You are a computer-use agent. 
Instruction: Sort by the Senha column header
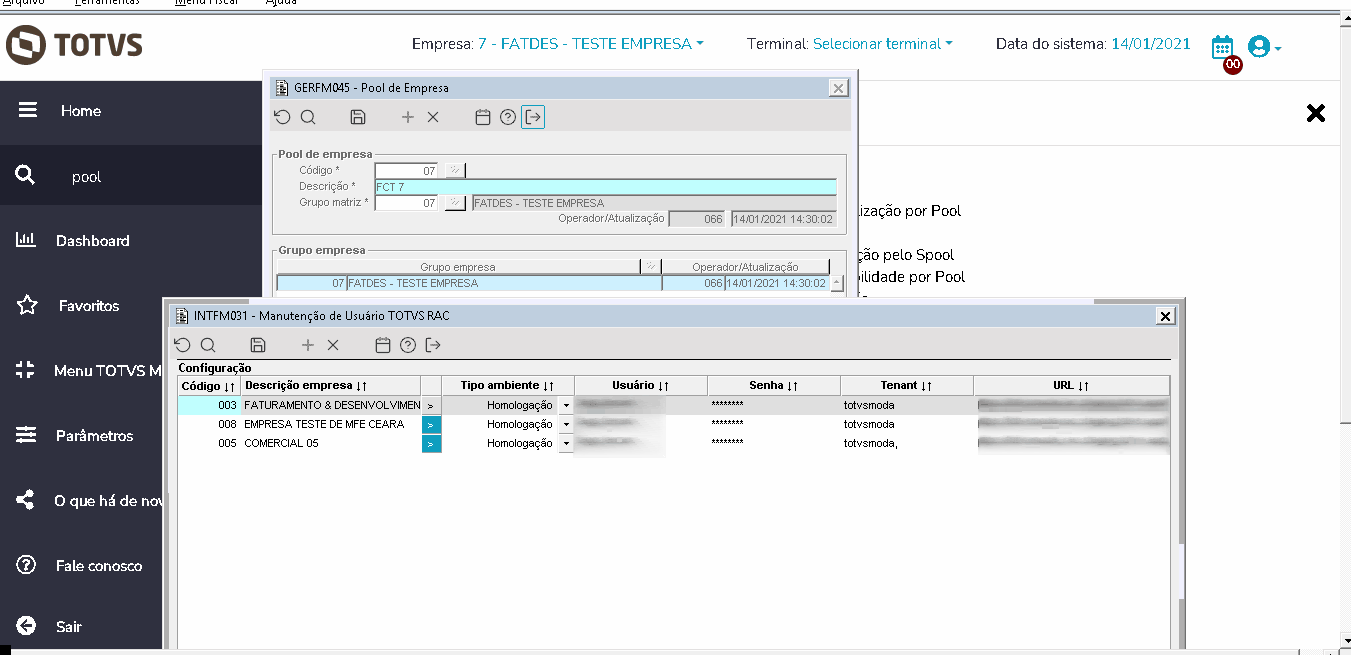pos(773,386)
